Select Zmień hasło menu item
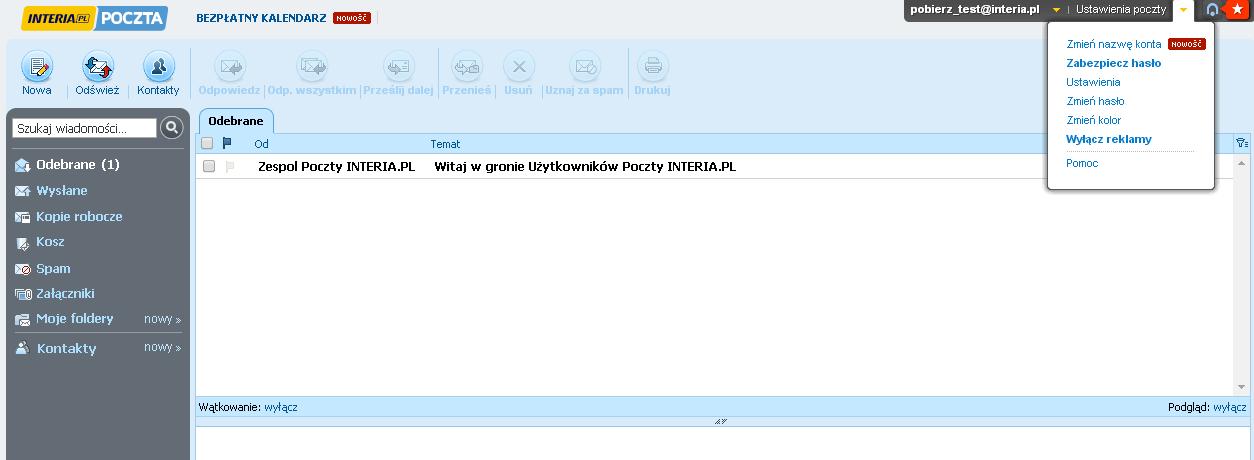Image resolution: width=1254 pixels, height=460 pixels. coord(1096,101)
